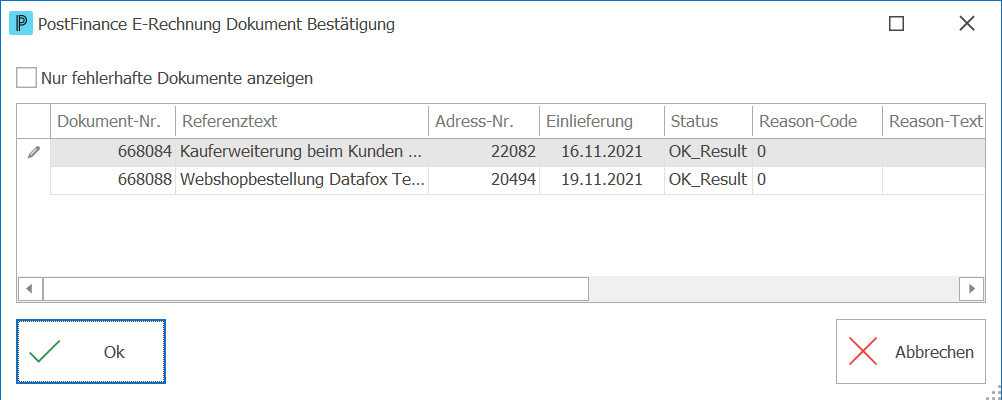Click the horizontal scrollbar thumb
Viewport: 1002px width, 400px height.
[315, 289]
